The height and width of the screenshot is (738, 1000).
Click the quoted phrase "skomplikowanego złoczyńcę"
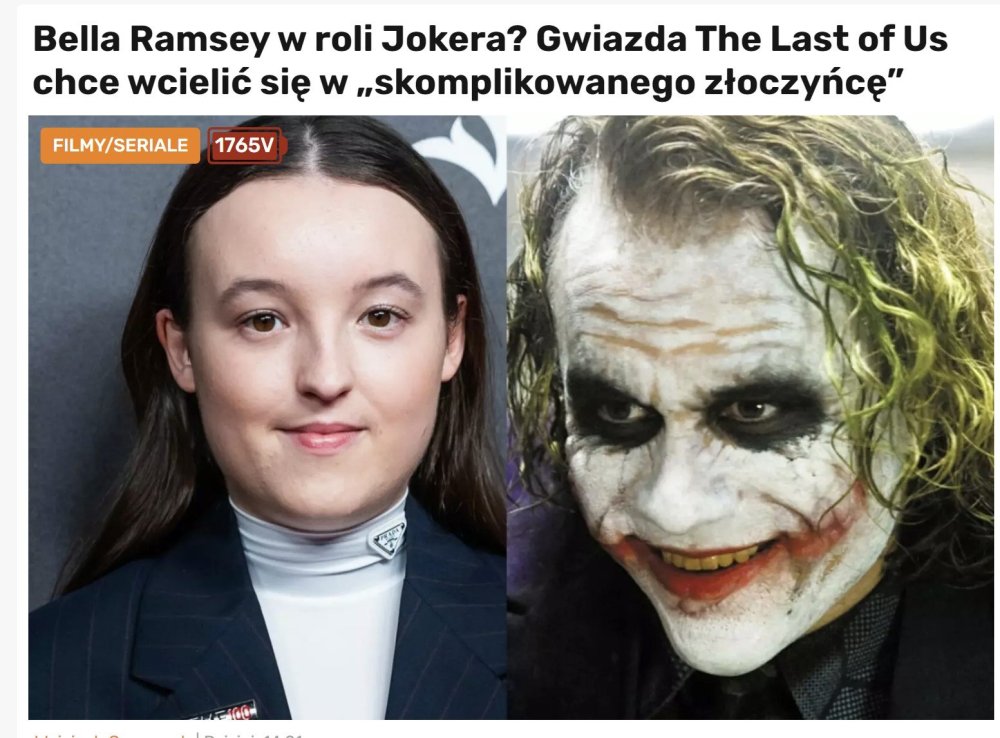tap(638, 84)
